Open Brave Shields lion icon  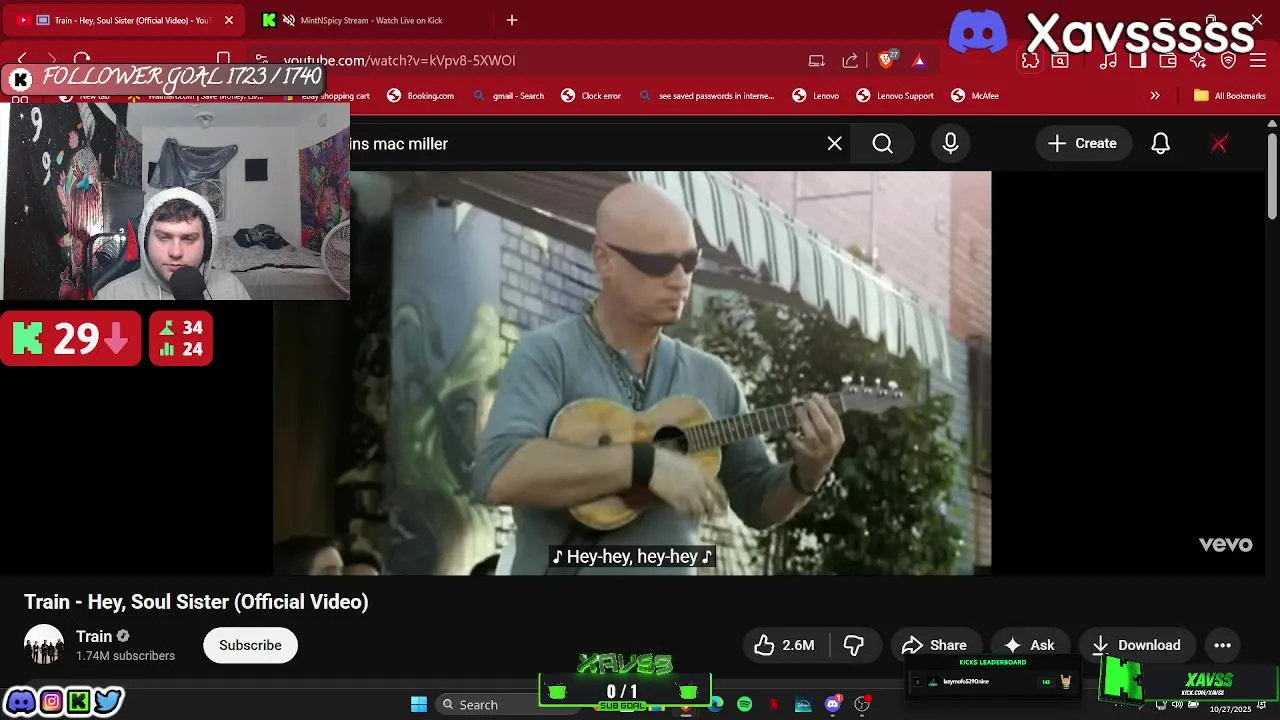pyautogui.click(x=887, y=60)
